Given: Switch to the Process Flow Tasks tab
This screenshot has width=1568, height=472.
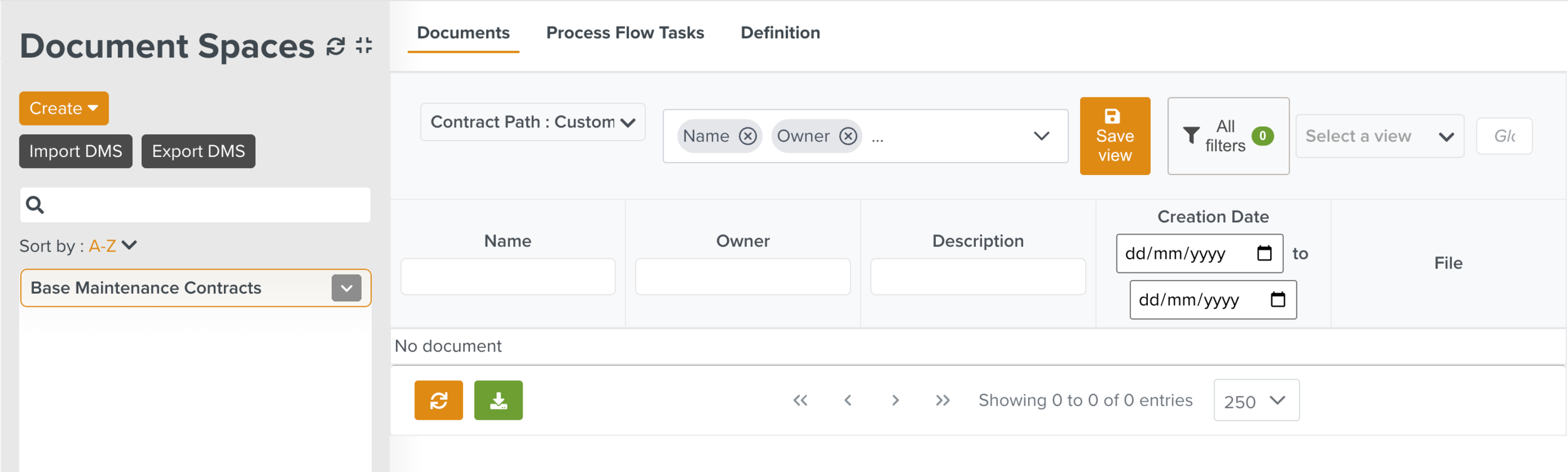Looking at the screenshot, I should point(625,33).
